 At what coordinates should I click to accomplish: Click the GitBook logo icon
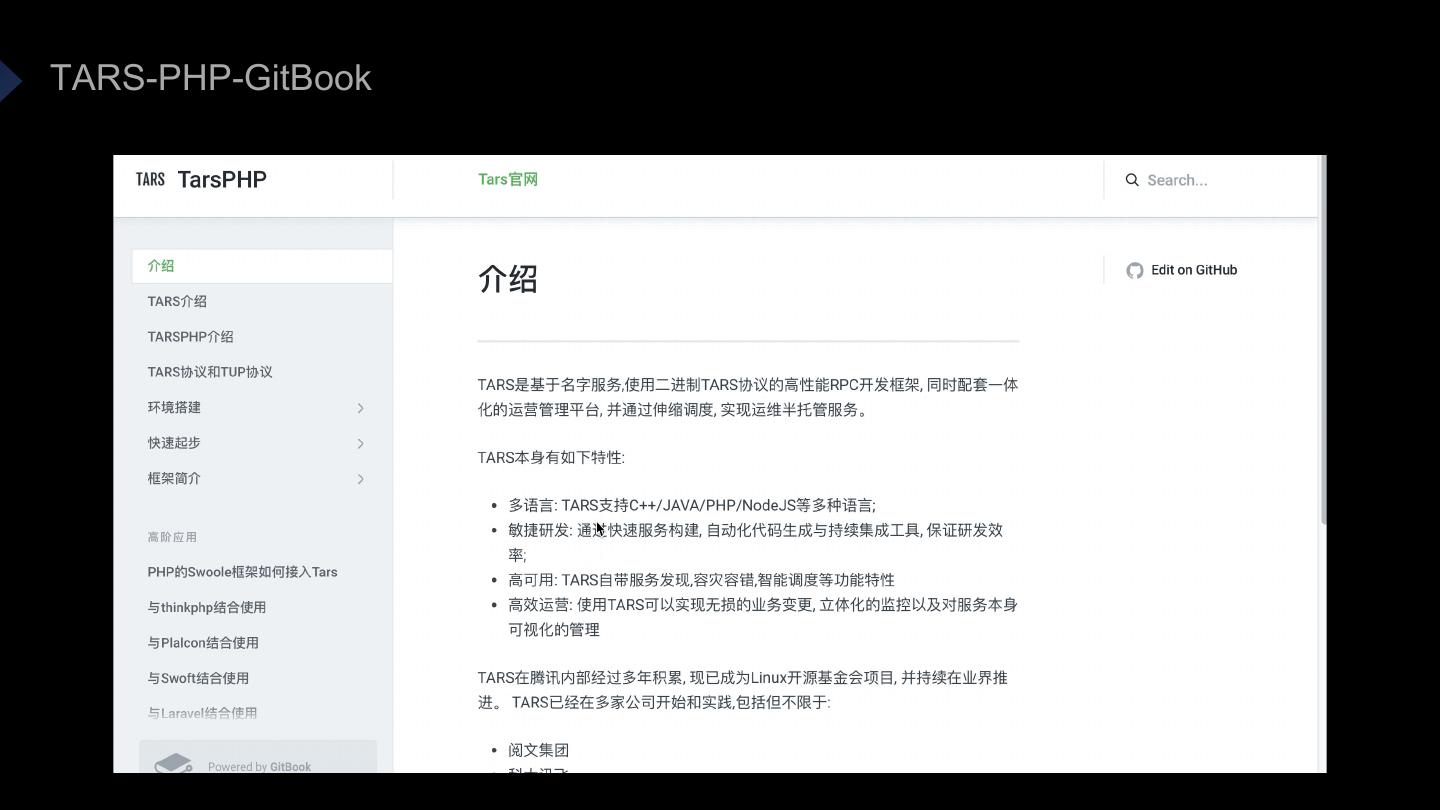tap(173, 764)
